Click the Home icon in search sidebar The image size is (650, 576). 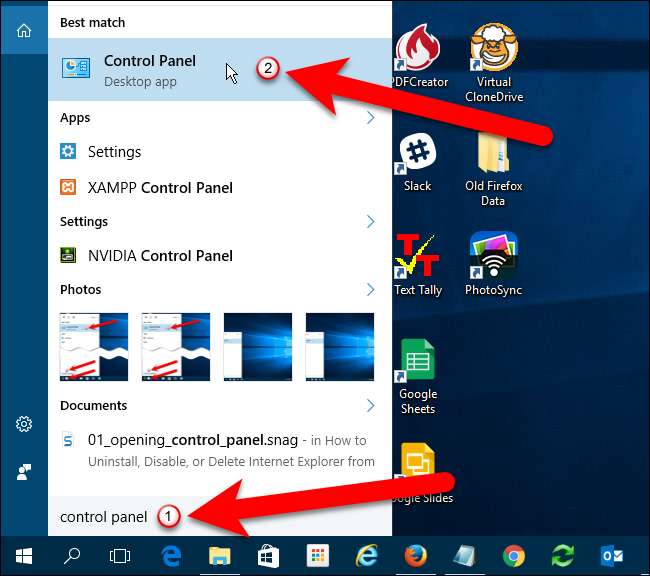(24, 30)
